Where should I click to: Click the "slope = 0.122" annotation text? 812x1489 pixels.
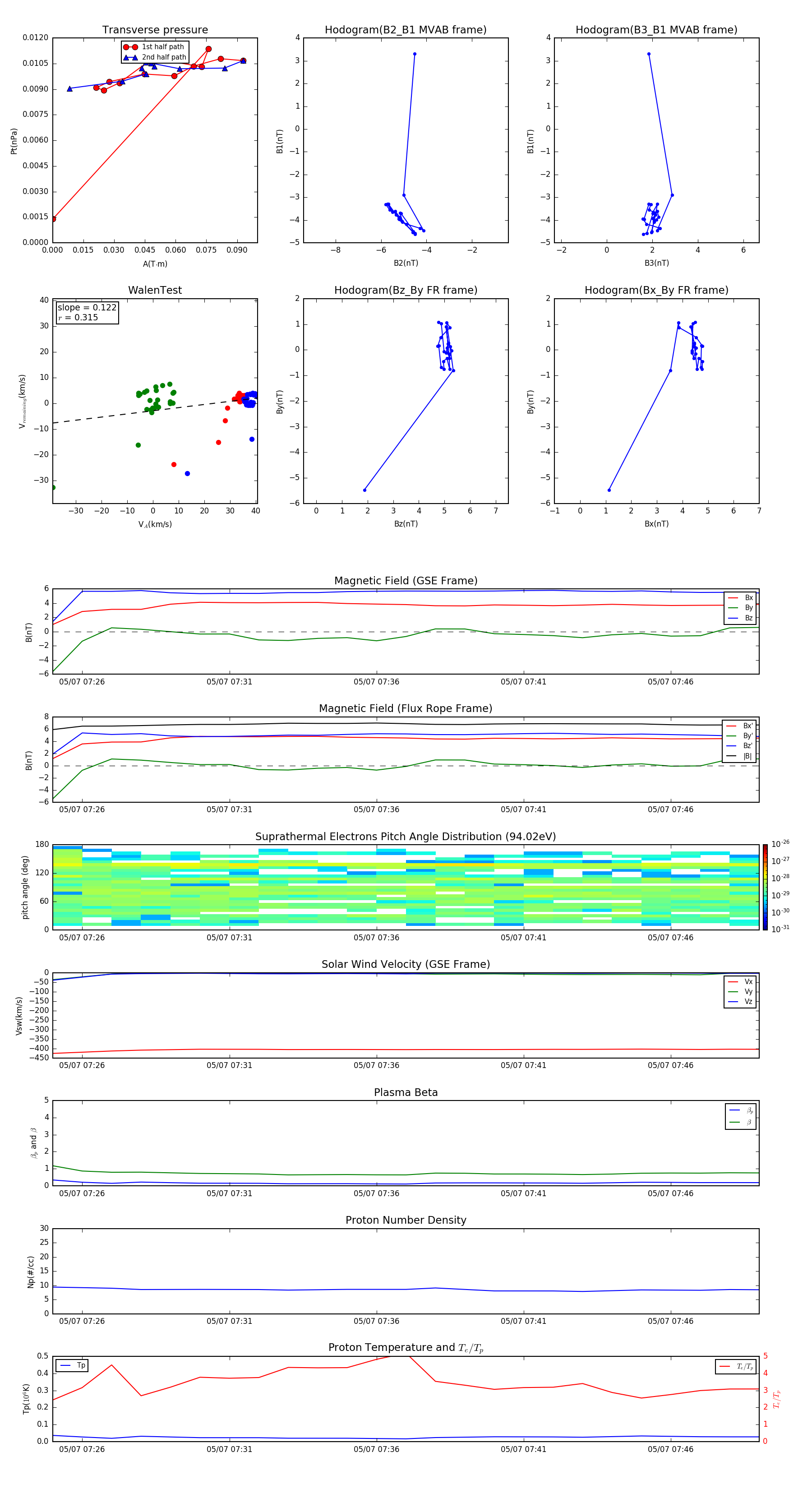(x=87, y=308)
